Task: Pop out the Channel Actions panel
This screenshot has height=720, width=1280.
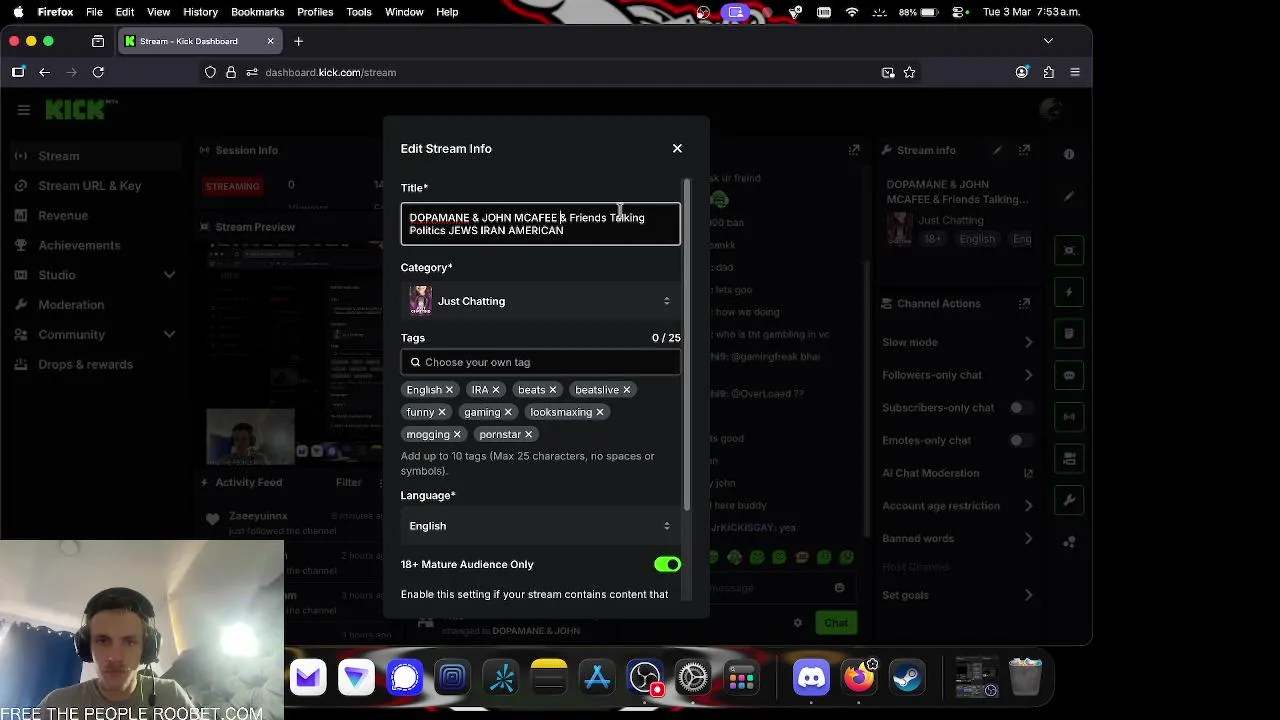Action: coord(1024,303)
